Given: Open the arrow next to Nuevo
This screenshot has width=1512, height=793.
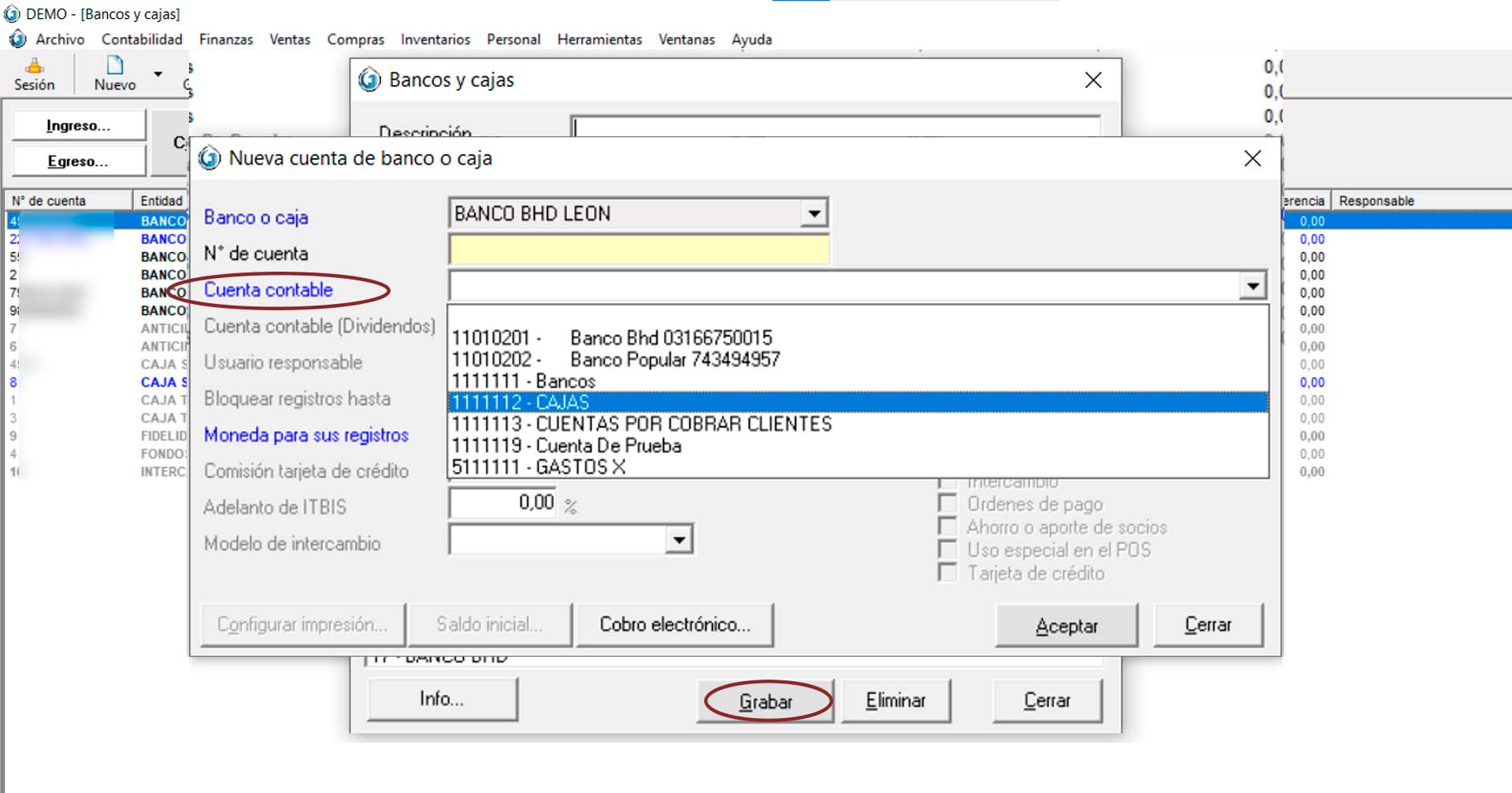Looking at the screenshot, I should coord(158,74).
